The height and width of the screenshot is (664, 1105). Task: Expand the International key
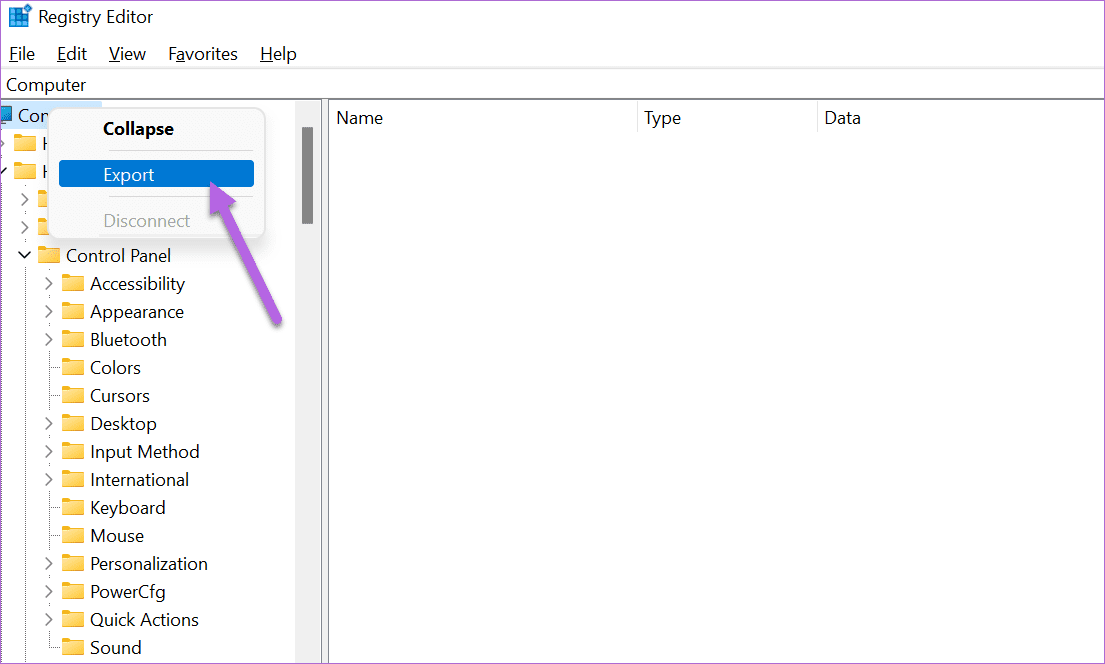pyautogui.click(x=49, y=480)
